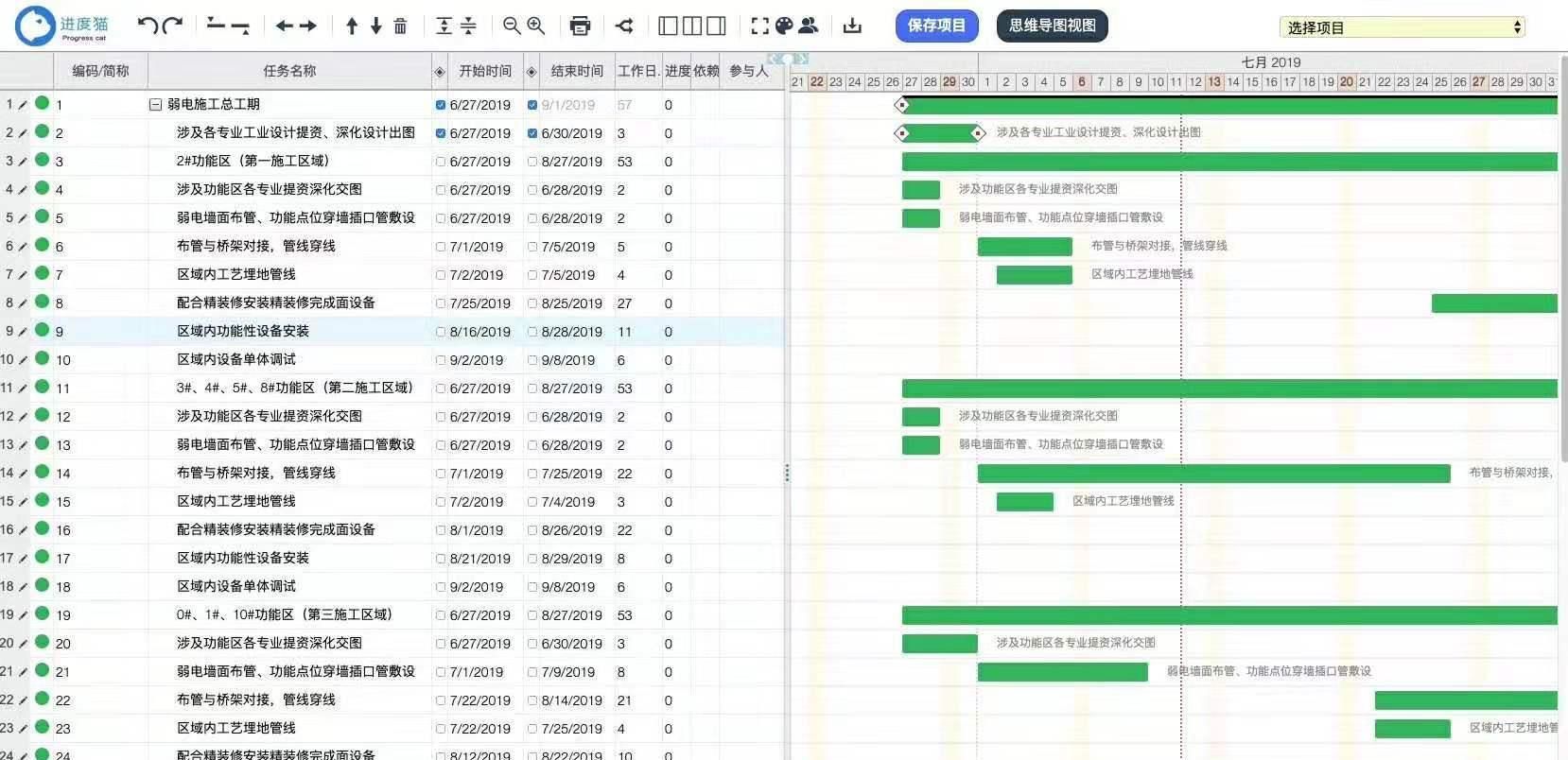The width and height of the screenshot is (1568, 760).
Task: Check end milestone box beside 7/5/2019 in row 6
Action: [532, 247]
